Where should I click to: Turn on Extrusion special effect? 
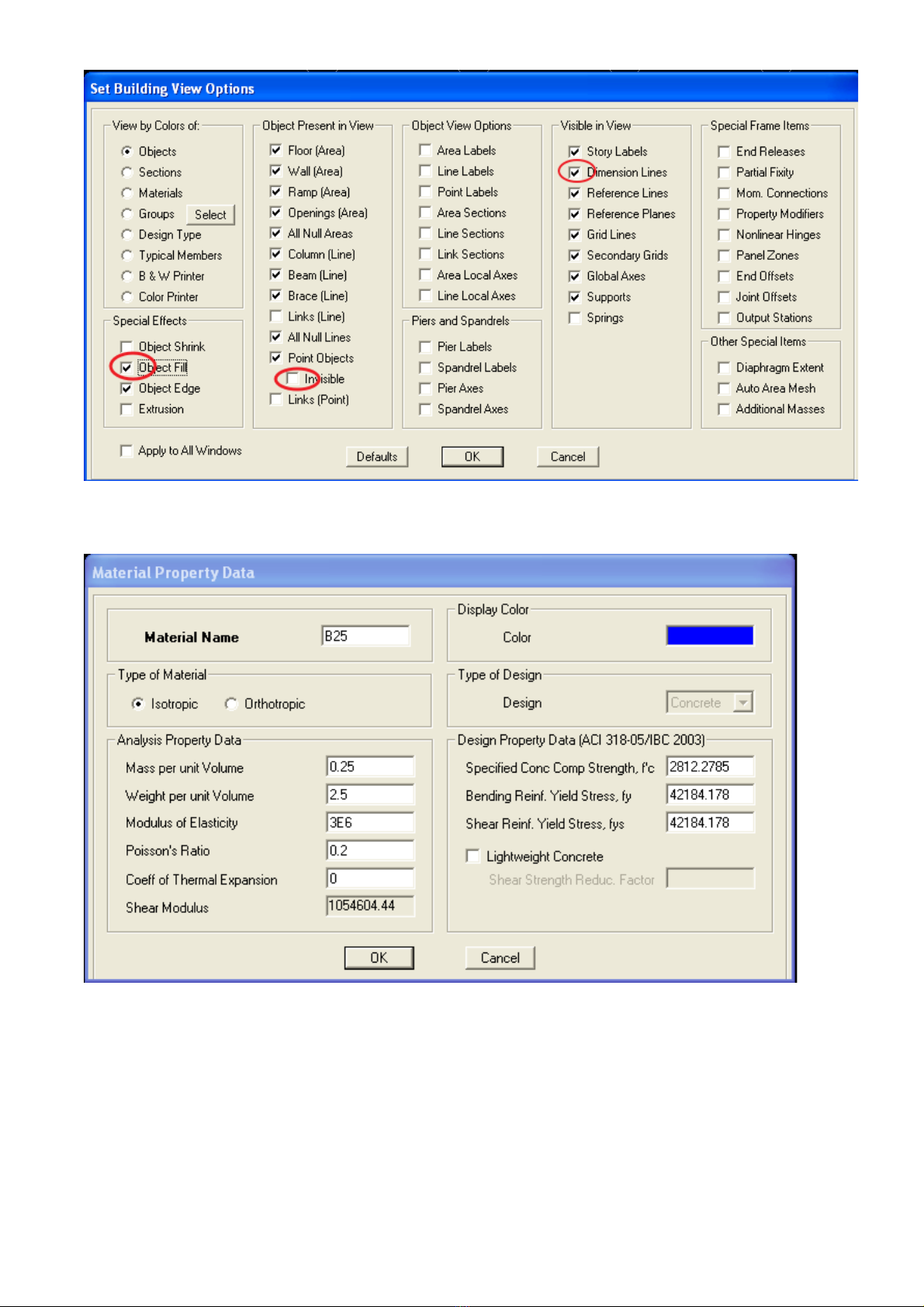tap(126, 409)
